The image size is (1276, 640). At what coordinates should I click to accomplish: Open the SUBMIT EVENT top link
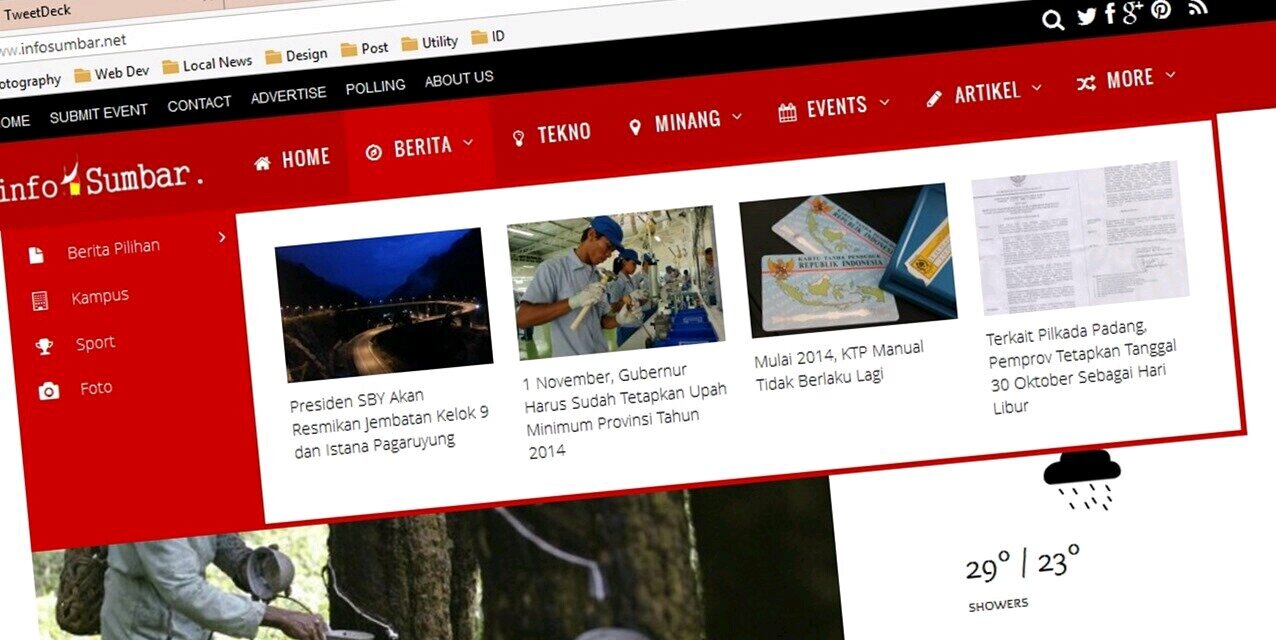(x=99, y=113)
